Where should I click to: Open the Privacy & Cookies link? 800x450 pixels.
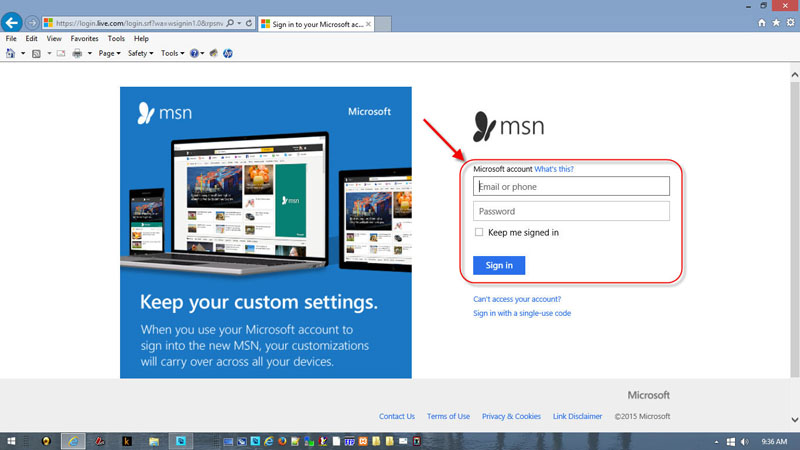pos(511,416)
